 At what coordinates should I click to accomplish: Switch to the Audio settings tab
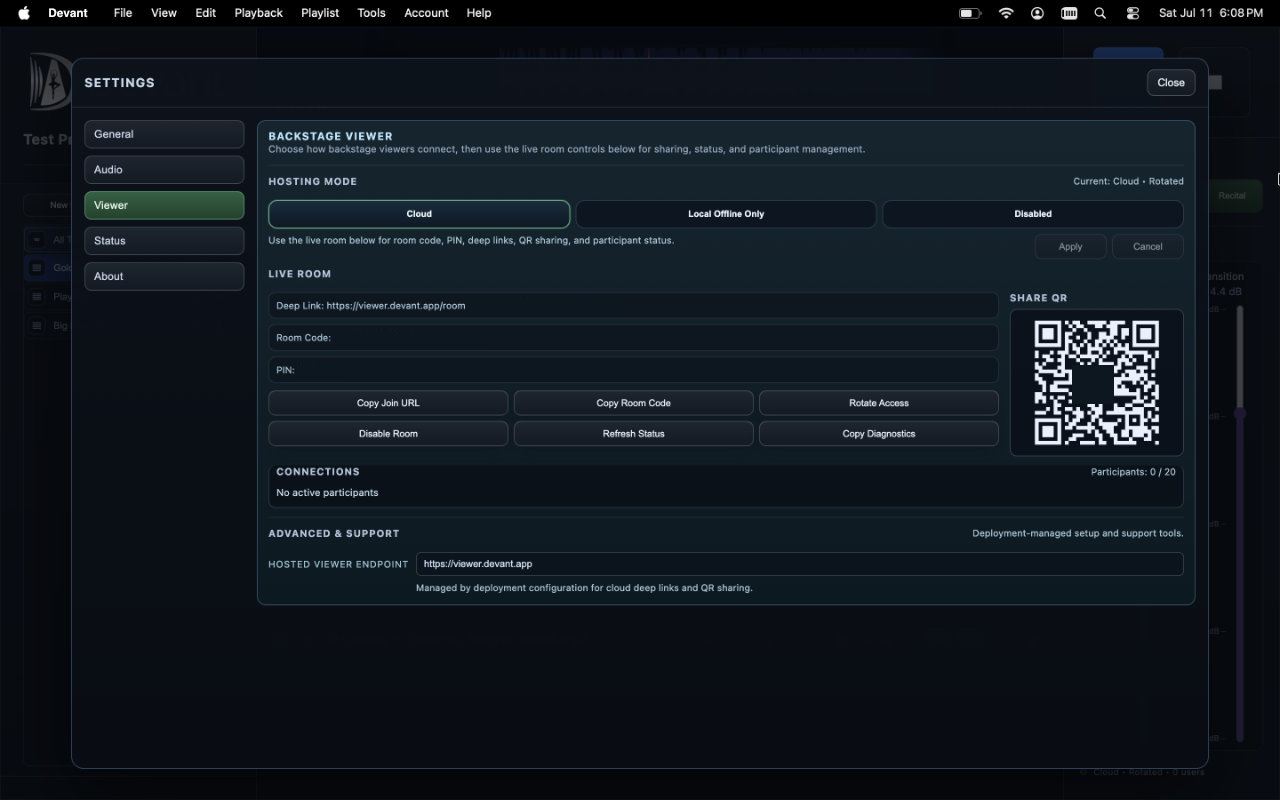[164, 170]
